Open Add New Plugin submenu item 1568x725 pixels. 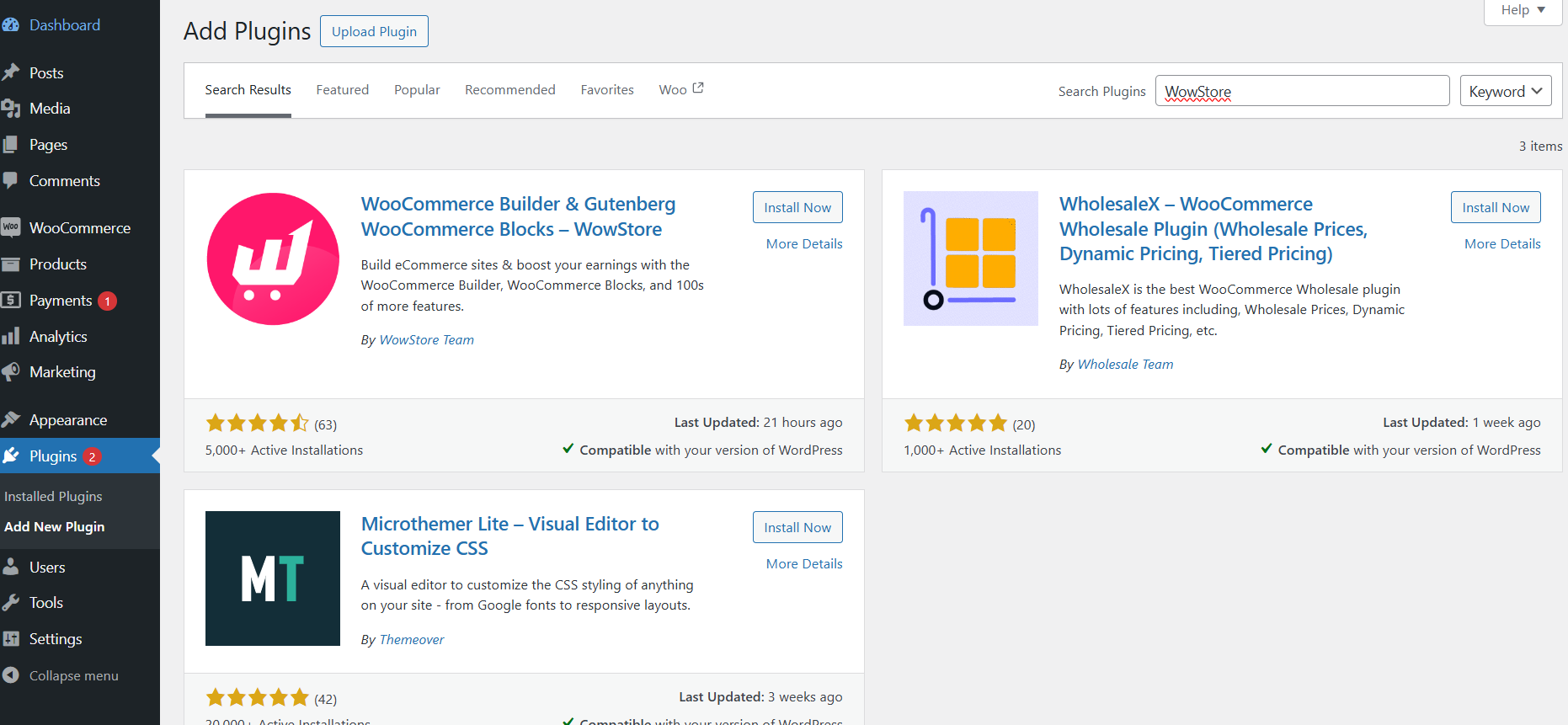[55, 527]
